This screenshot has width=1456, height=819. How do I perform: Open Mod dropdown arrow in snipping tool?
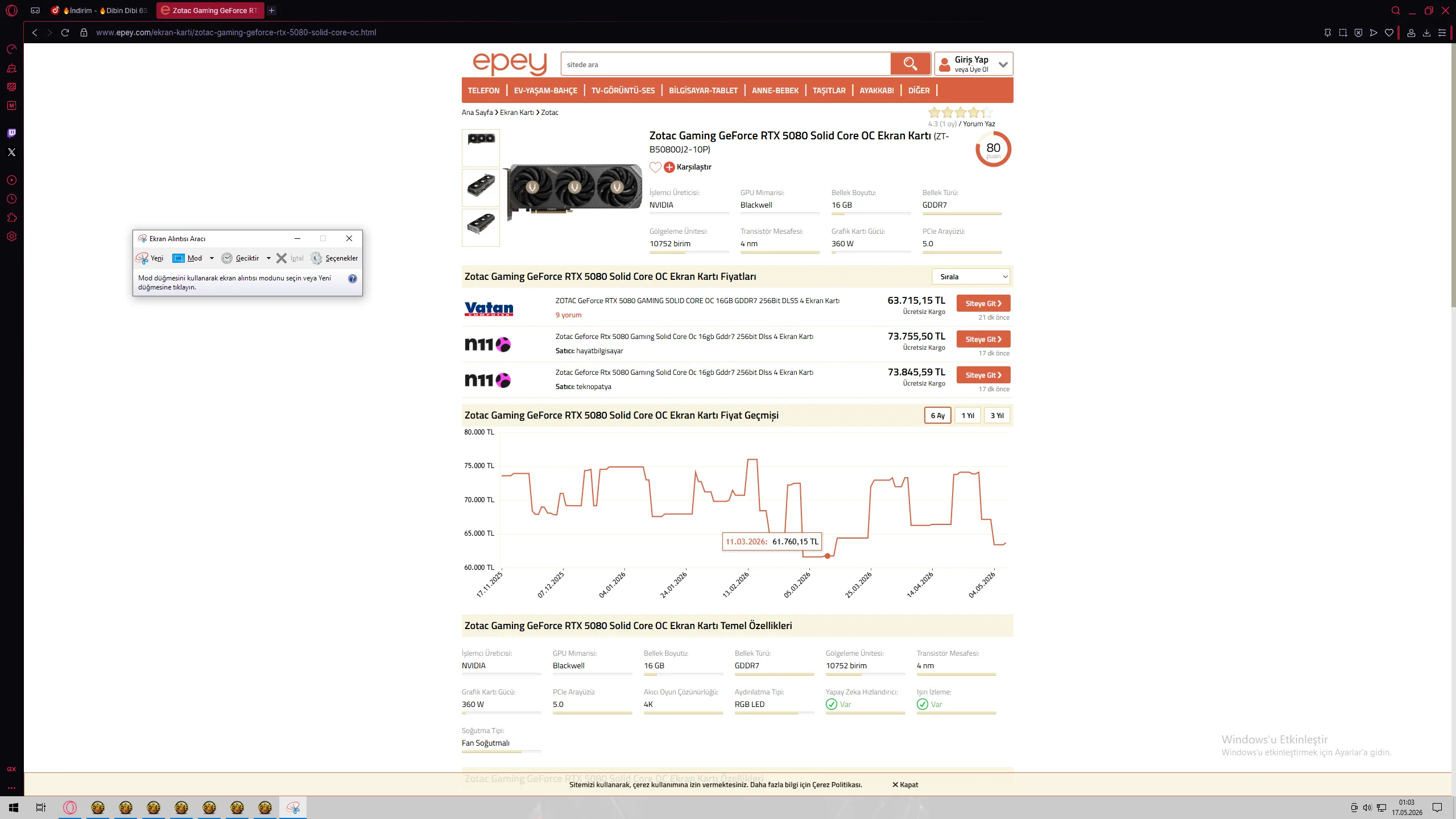coord(212,258)
